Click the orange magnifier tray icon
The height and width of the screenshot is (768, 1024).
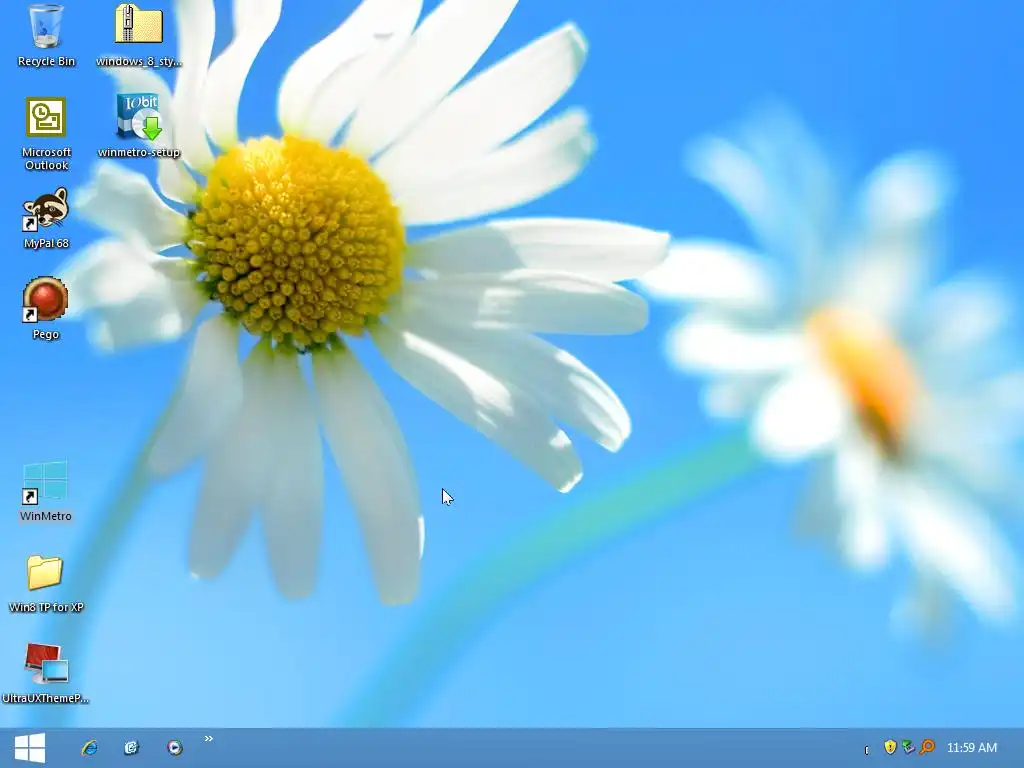pos(927,747)
